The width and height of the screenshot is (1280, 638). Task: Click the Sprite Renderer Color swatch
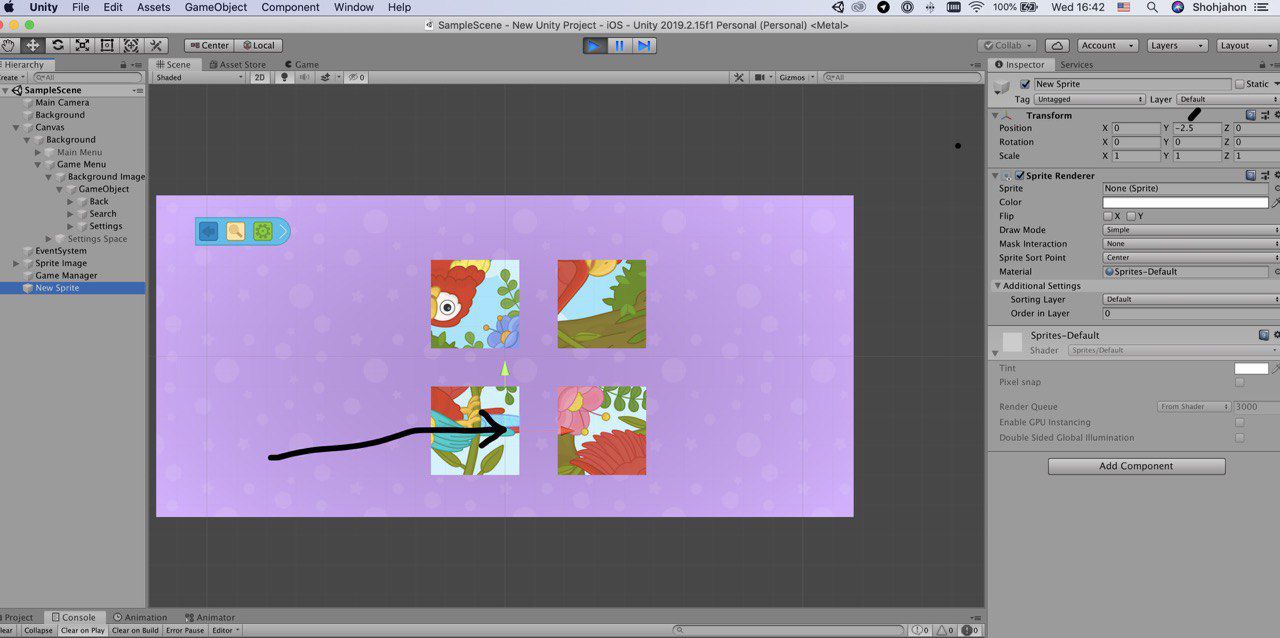point(1185,202)
